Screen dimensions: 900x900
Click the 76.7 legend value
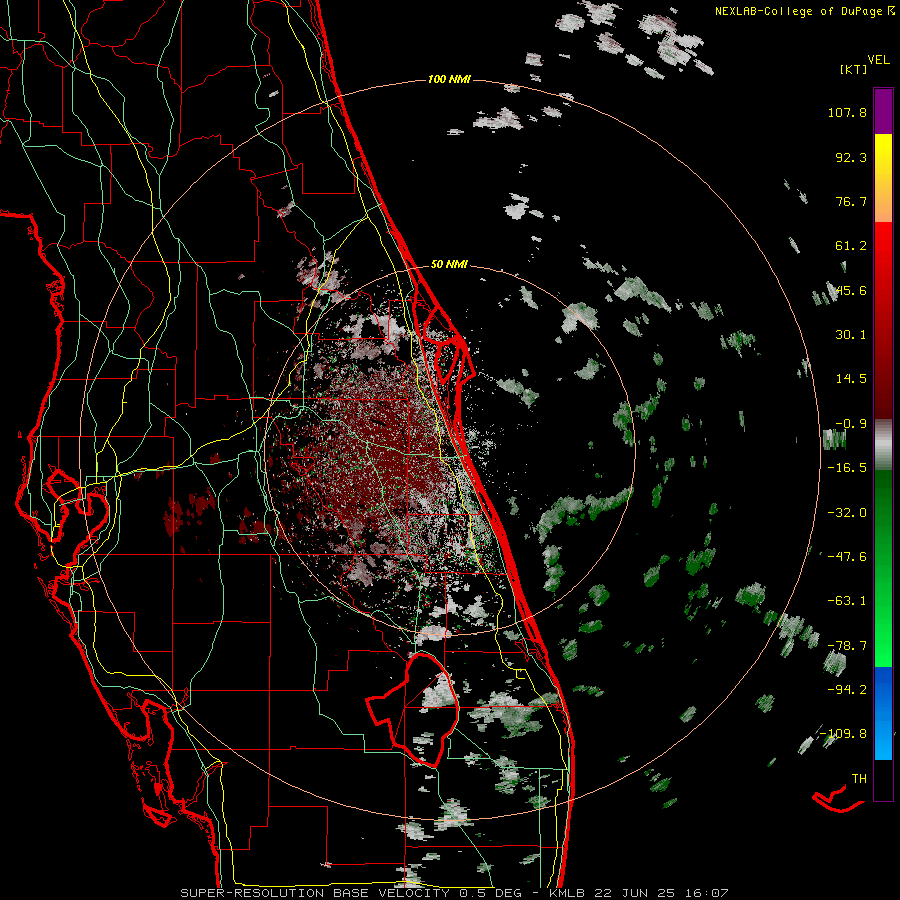point(851,201)
